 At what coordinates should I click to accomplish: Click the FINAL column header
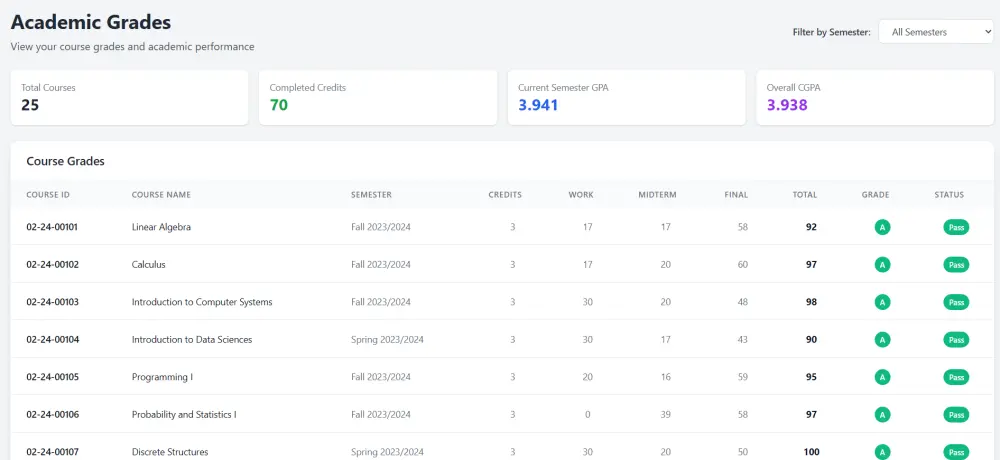pyautogui.click(x=736, y=195)
